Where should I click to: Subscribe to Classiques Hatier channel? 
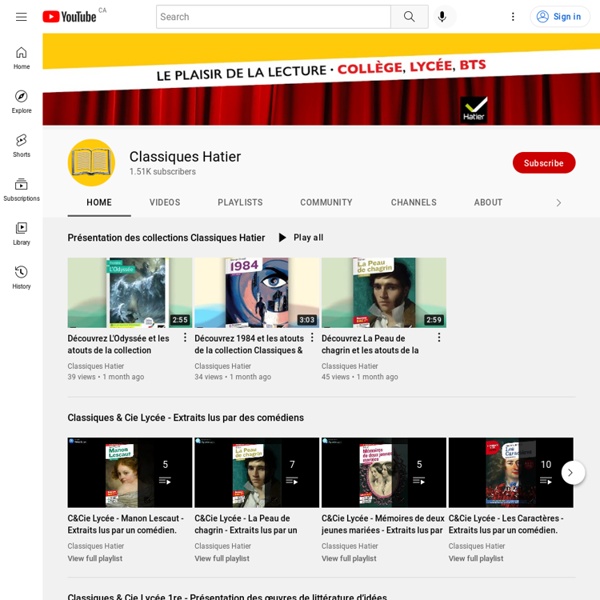click(544, 163)
